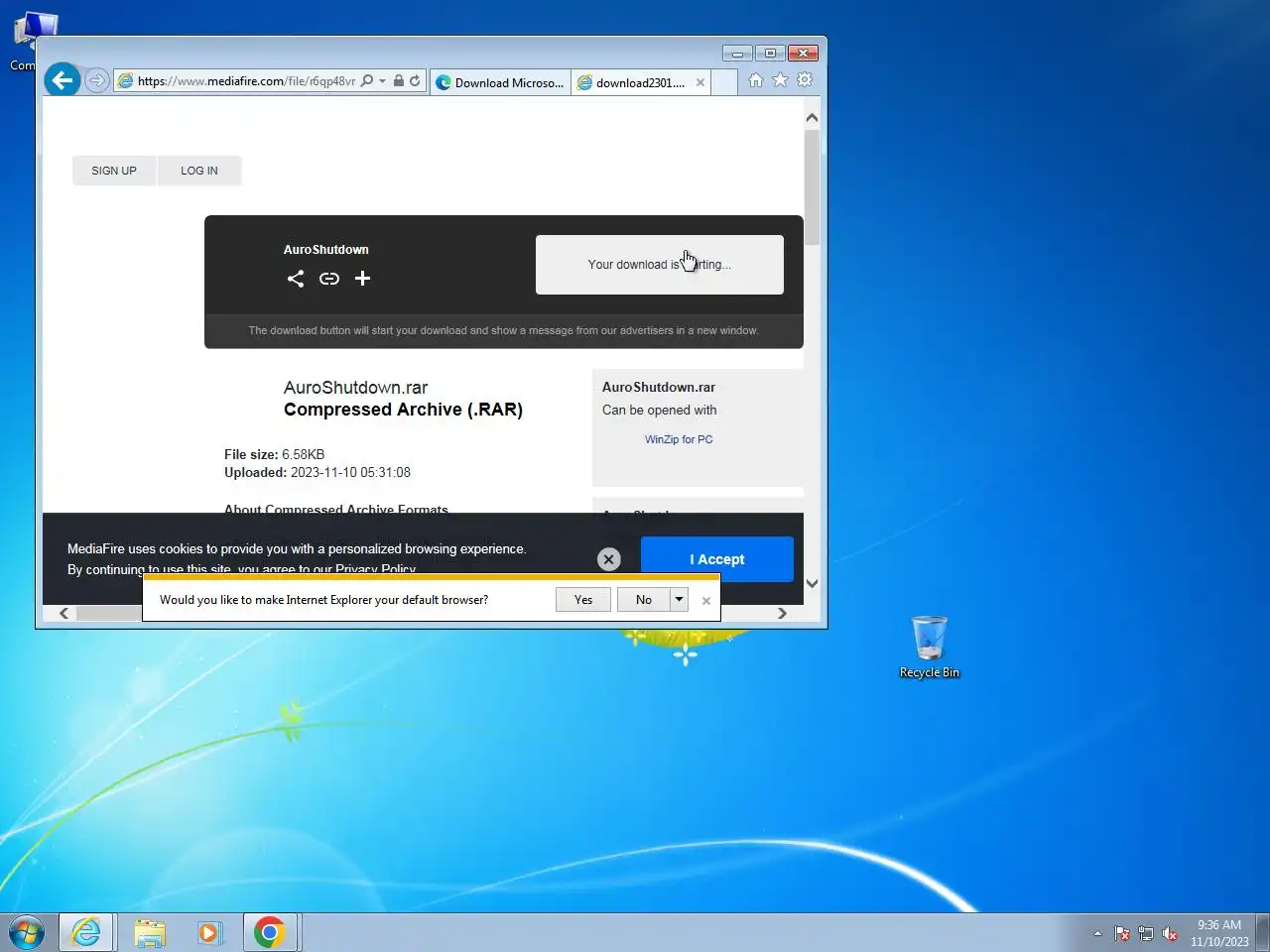This screenshot has height=952, width=1270.
Task: Click the IE forward arrow button
Action: tap(96, 80)
